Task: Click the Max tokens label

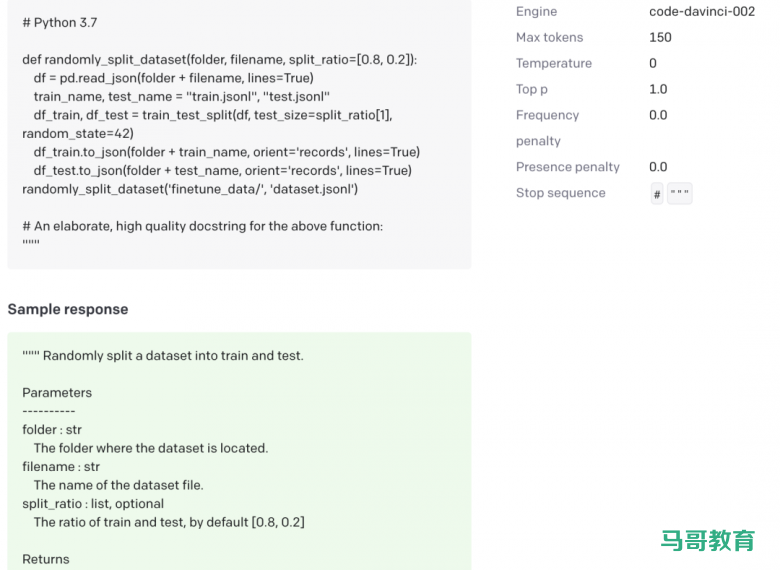Action: [549, 37]
